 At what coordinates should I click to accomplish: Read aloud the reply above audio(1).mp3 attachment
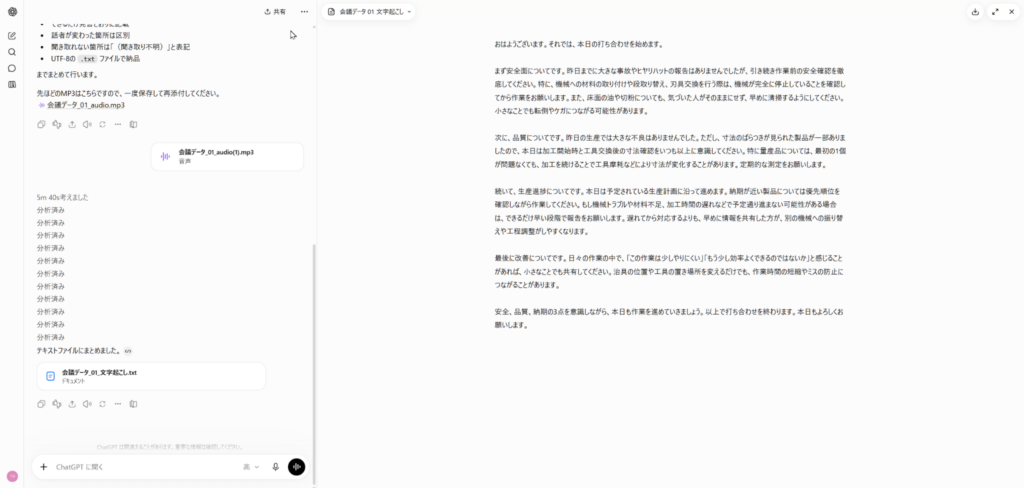pyautogui.click(x=87, y=124)
